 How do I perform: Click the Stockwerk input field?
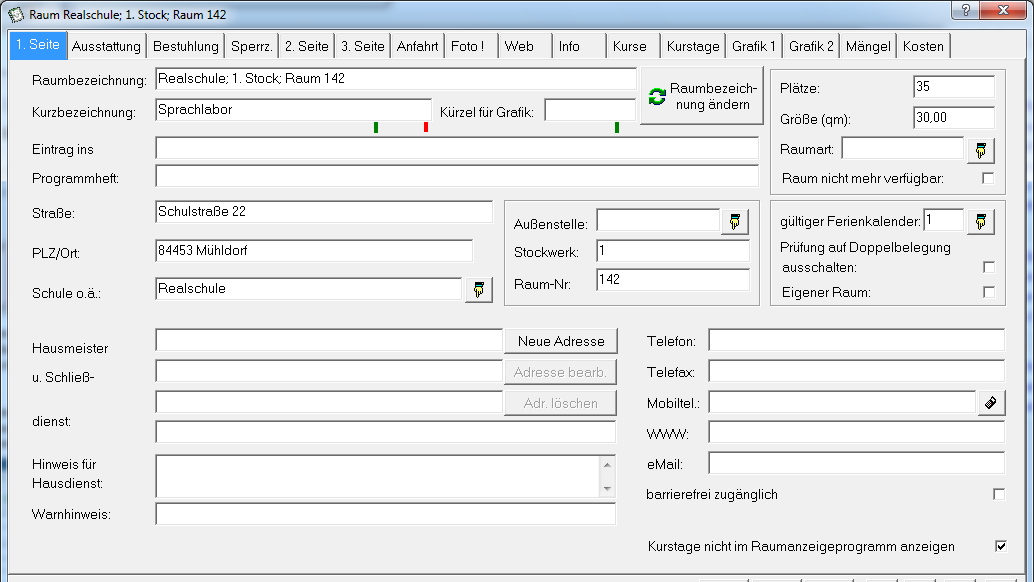click(673, 251)
